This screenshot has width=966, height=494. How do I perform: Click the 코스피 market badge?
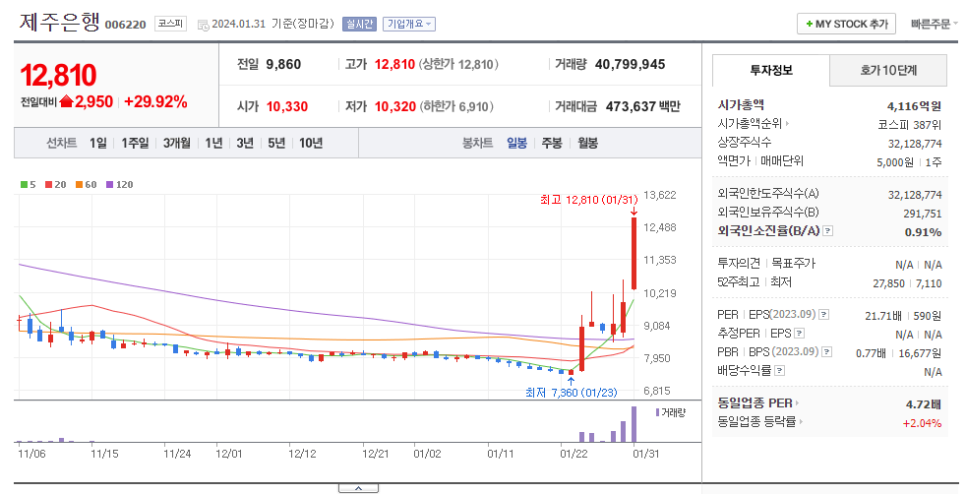[171, 24]
